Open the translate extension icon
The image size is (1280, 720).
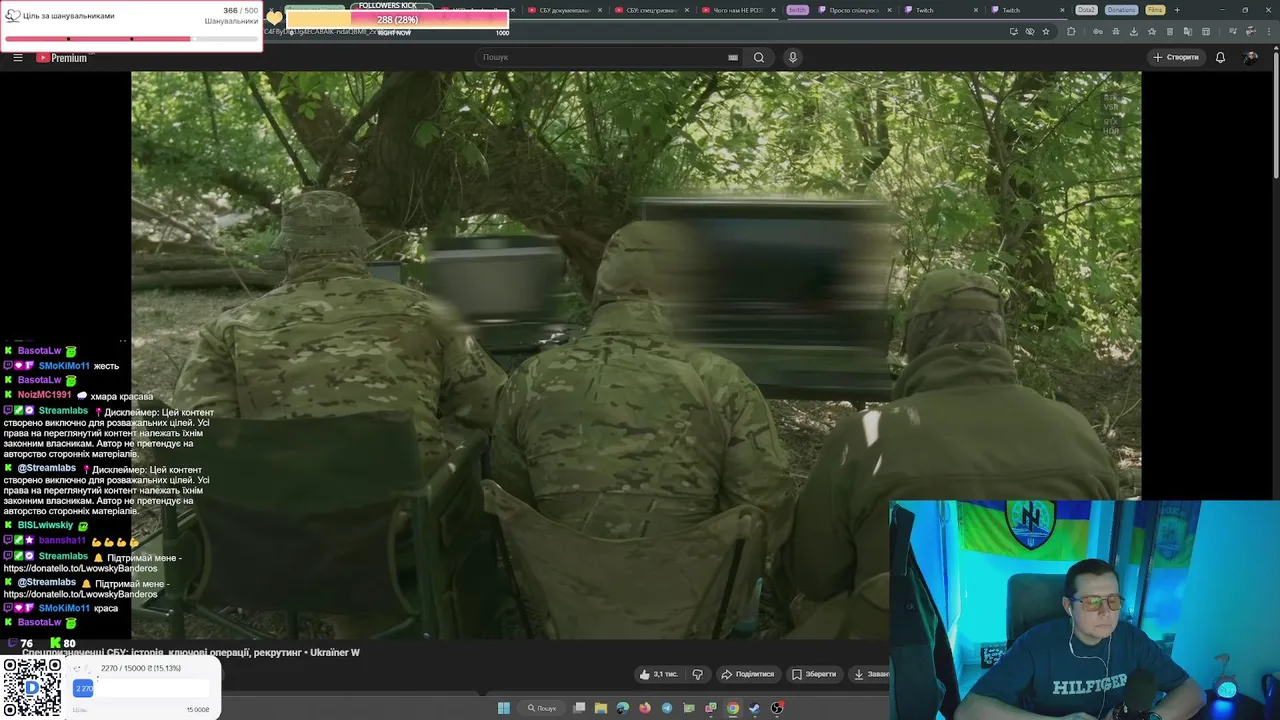1188,31
